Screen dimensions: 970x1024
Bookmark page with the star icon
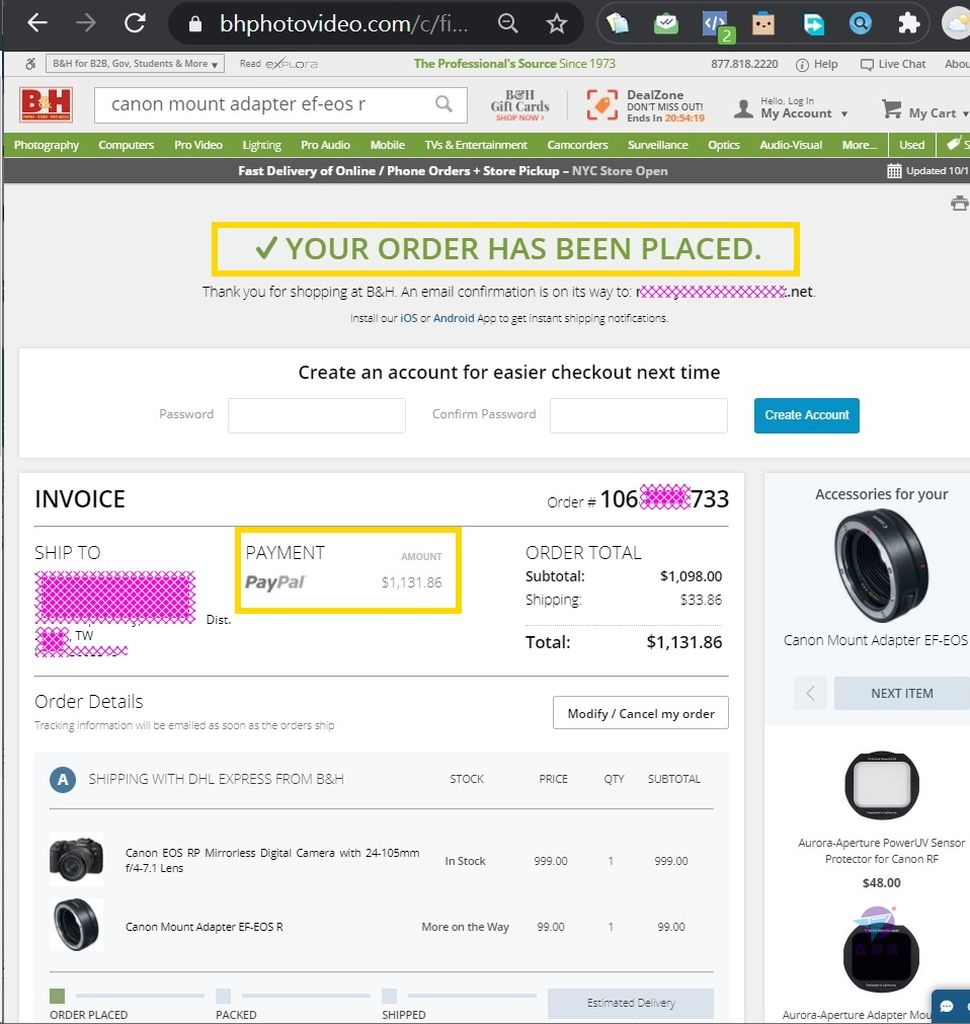click(x=557, y=24)
